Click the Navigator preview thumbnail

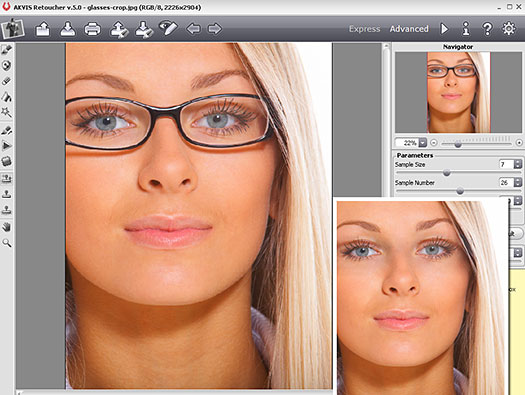coord(458,92)
